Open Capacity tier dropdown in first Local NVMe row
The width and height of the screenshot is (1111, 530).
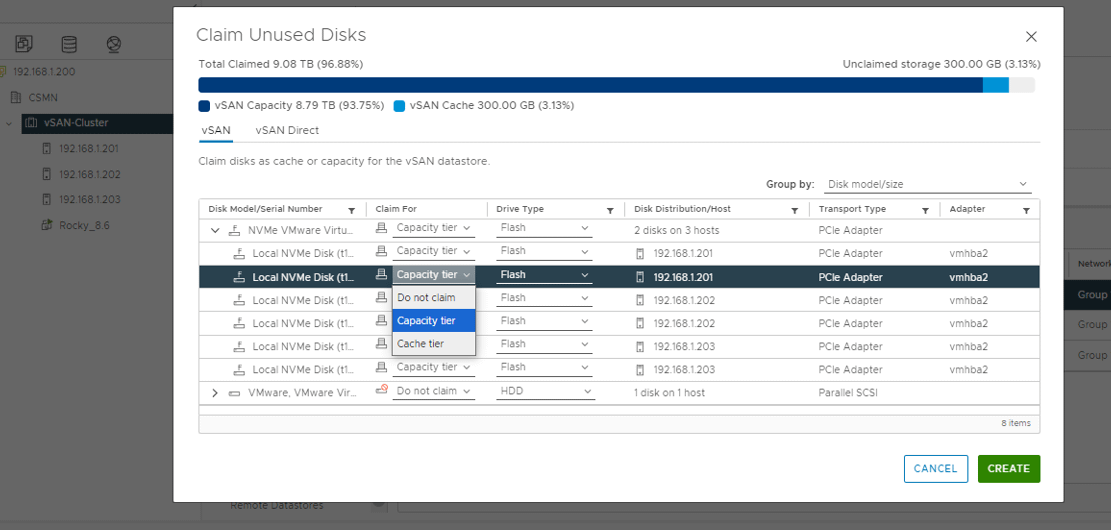[434, 251]
